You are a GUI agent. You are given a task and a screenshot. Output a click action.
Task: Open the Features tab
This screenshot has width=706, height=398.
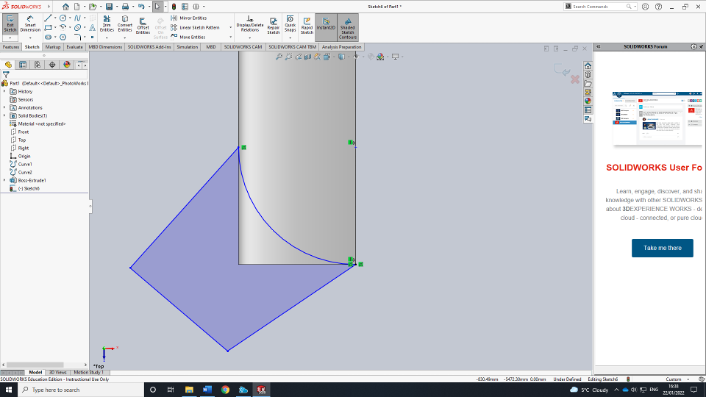11,47
